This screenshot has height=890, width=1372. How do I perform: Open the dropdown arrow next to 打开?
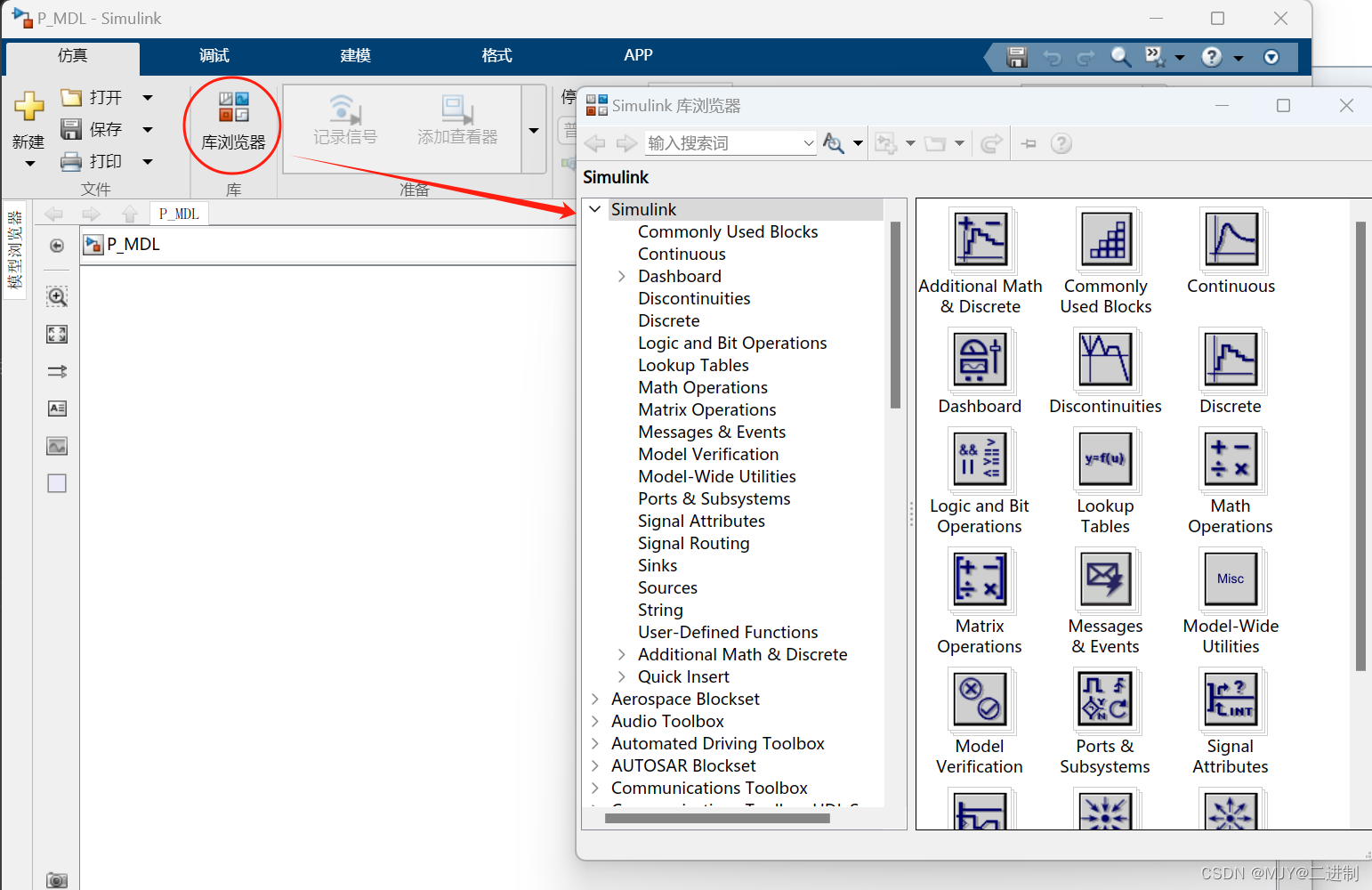pyautogui.click(x=148, y=98)
